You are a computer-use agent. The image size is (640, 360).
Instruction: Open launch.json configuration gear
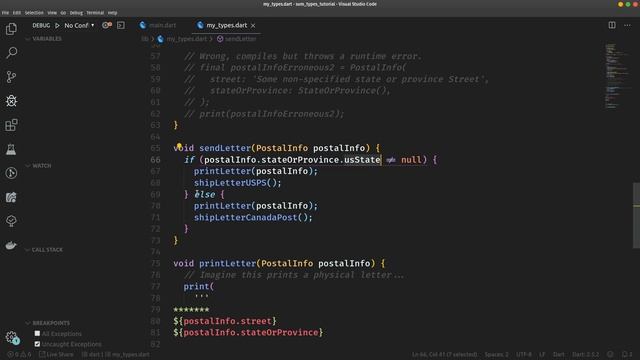107,25
